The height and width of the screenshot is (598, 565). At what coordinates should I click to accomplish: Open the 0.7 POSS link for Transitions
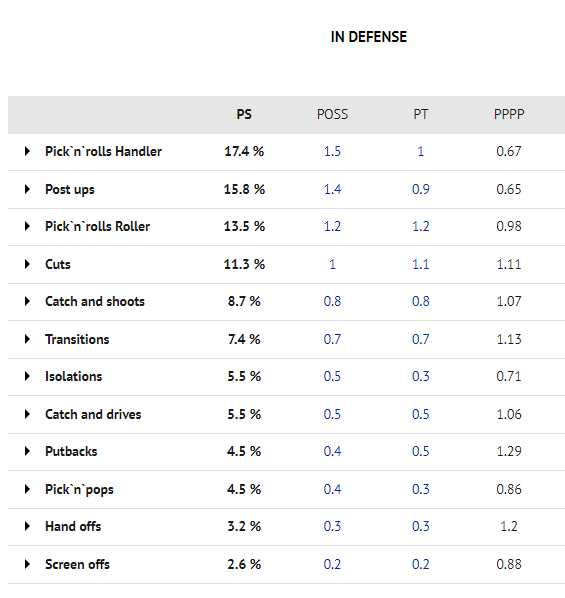tap(332, 339)
